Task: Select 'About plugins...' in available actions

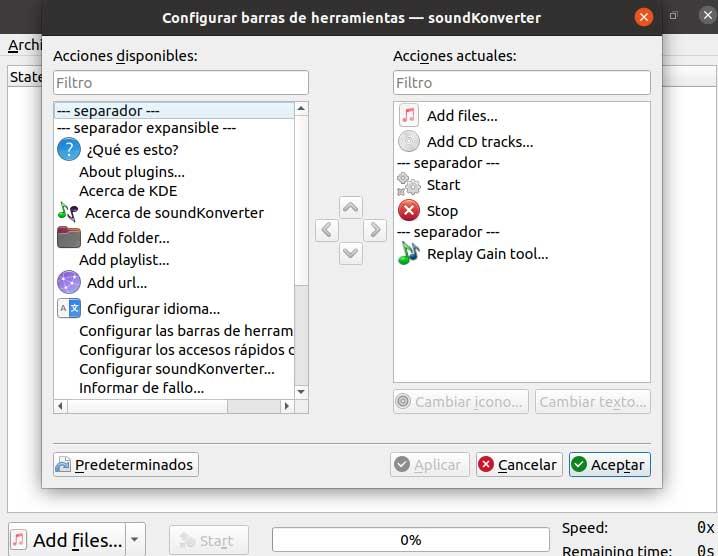Action: (132, 172)
